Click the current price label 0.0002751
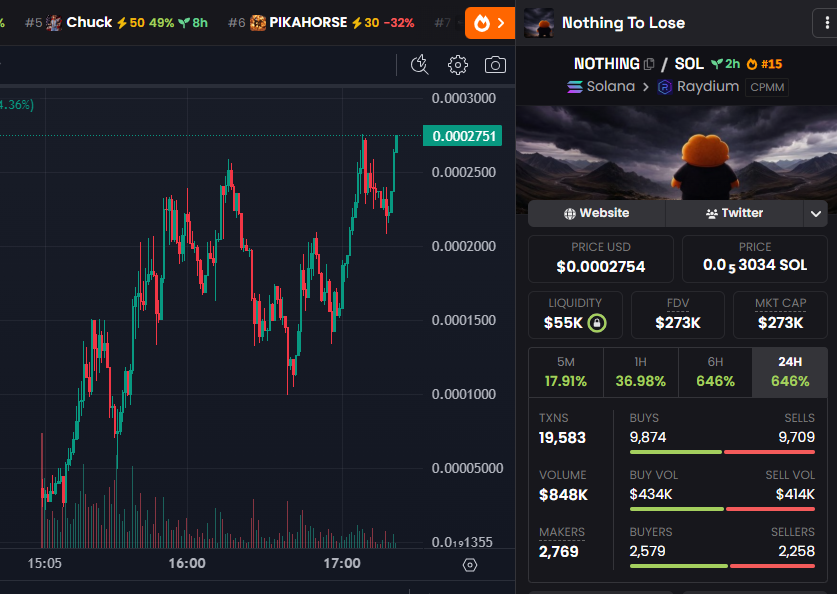The width and height of the screenshot is (837, 594). pyautogui.click(x=463, y=136)
